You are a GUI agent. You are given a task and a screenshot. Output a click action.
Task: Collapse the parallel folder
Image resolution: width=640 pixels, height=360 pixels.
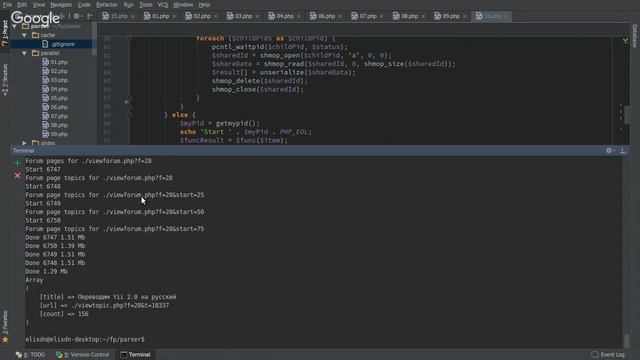[24, 53]
